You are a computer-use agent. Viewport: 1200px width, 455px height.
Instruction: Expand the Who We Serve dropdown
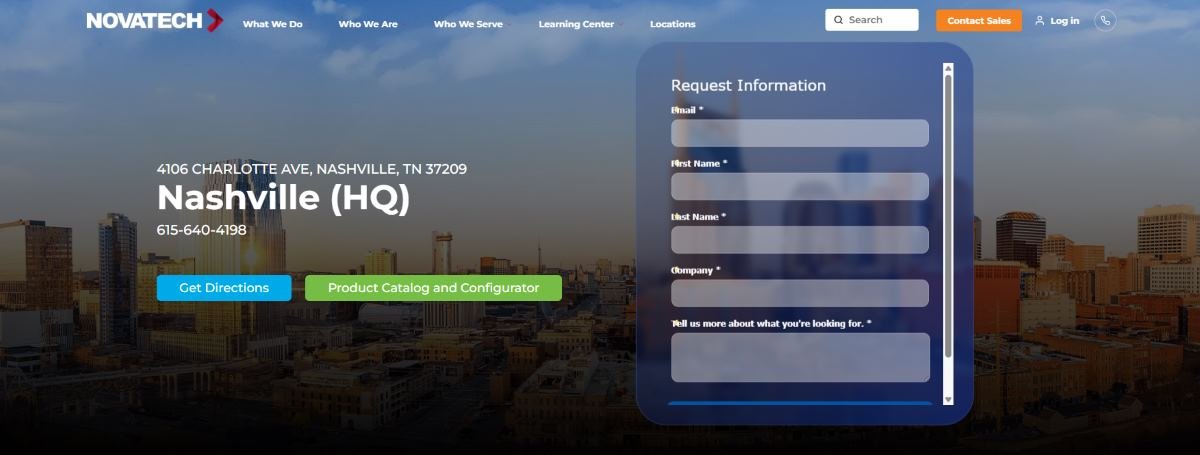pyautogui.click(x=472, y=24)
